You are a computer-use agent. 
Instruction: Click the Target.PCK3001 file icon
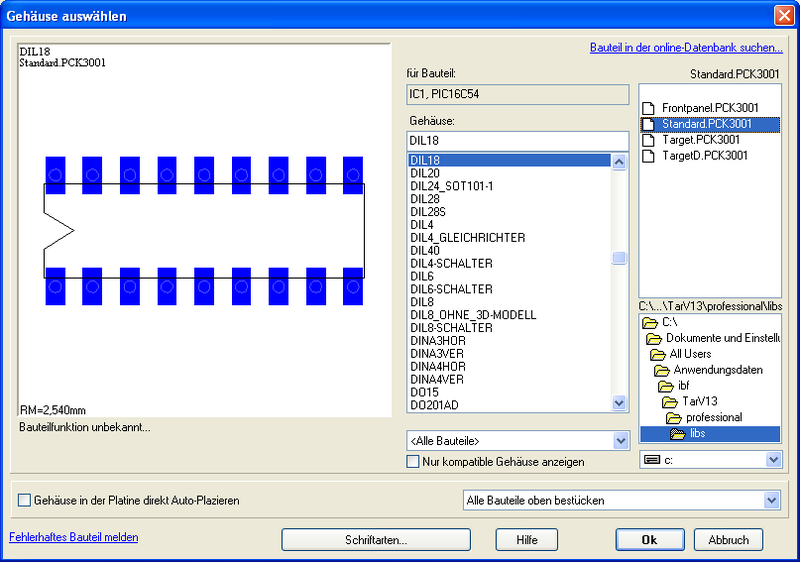[x=648, y=140]
